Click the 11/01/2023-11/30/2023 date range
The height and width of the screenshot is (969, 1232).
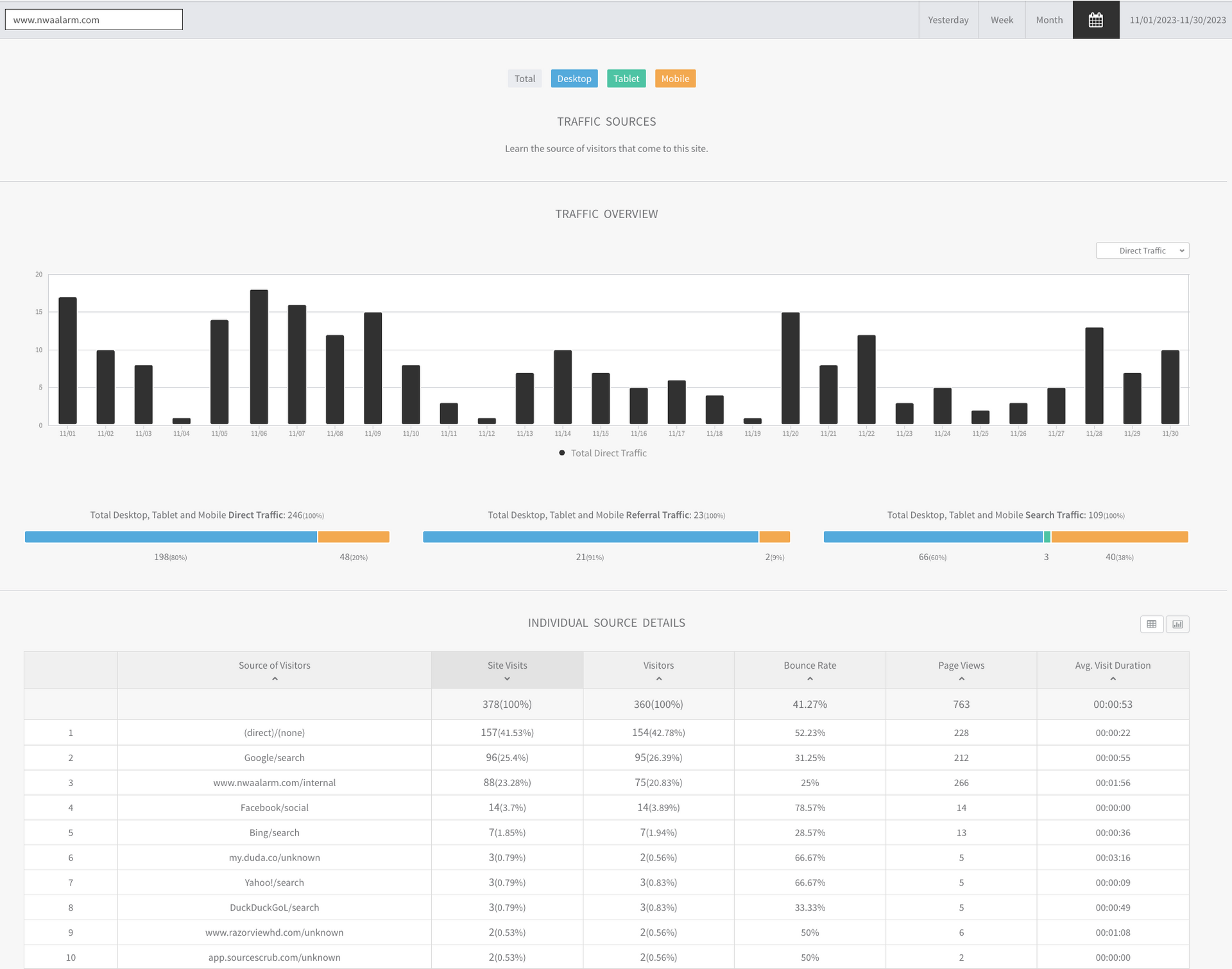[x=1177, y=20]
